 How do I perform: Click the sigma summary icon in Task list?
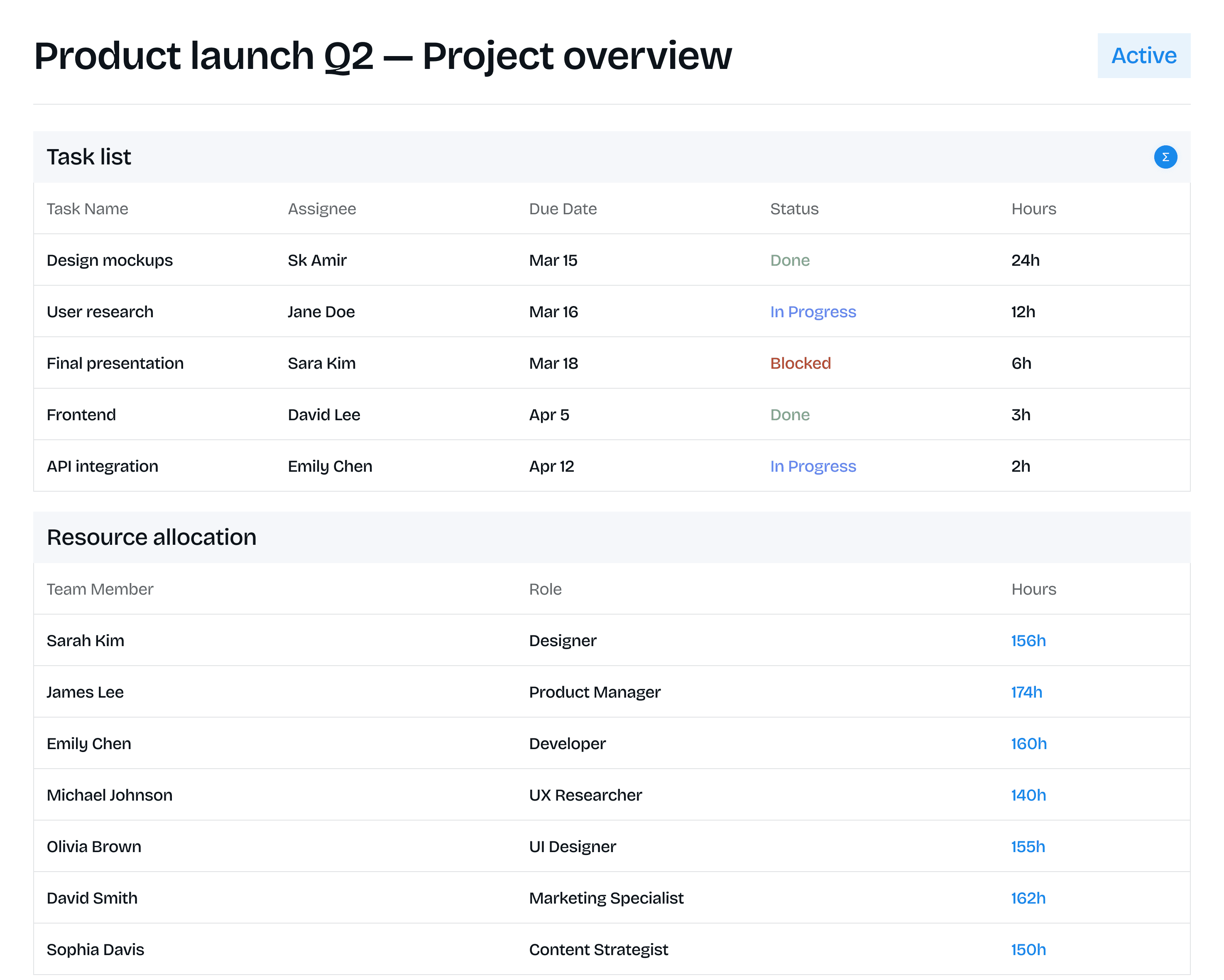(1165, 157)
